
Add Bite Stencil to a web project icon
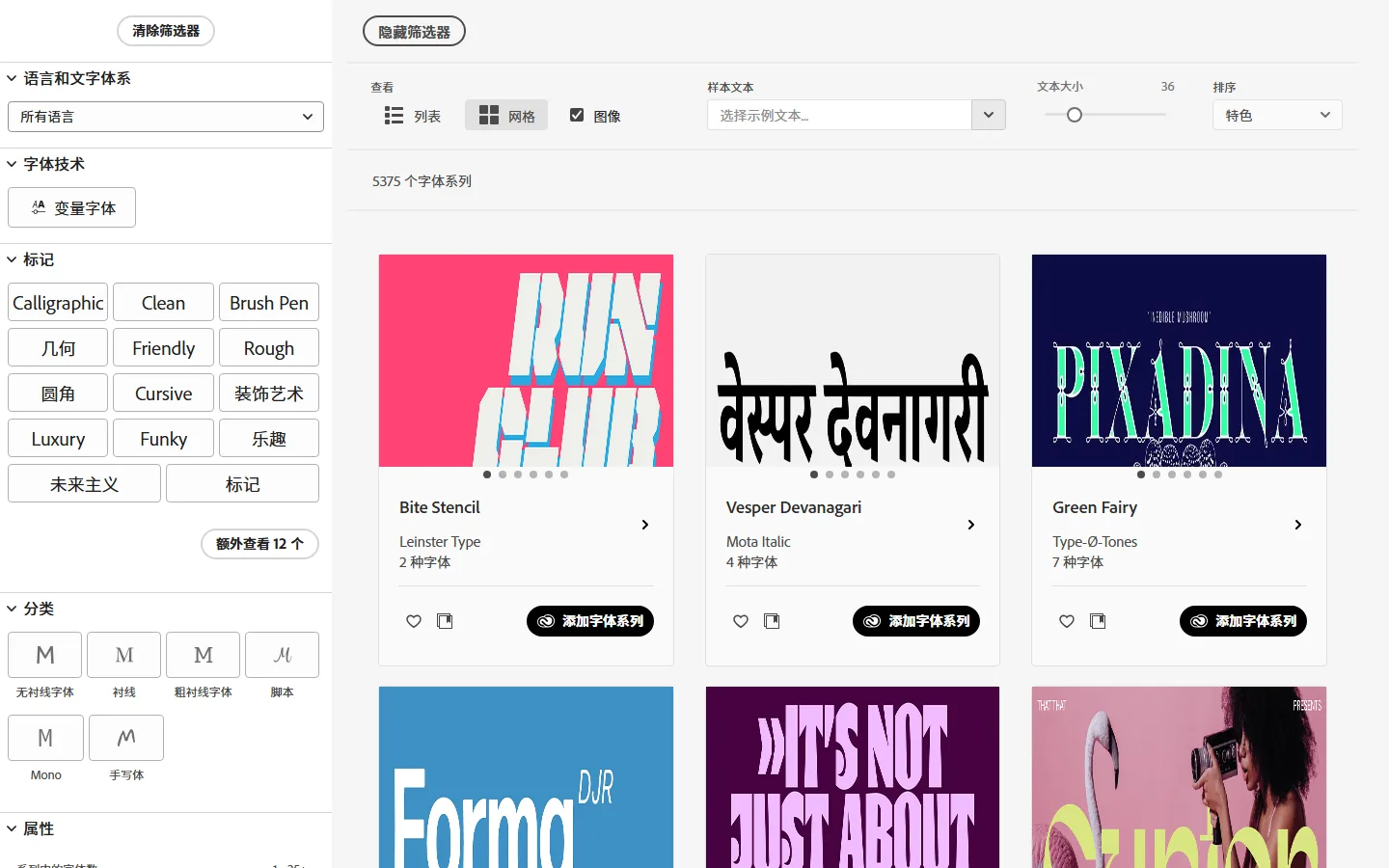point(445,621)
